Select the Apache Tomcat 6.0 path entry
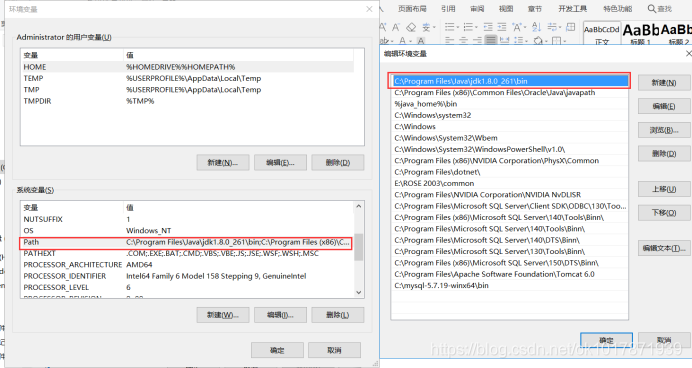 tap(509, 274)
